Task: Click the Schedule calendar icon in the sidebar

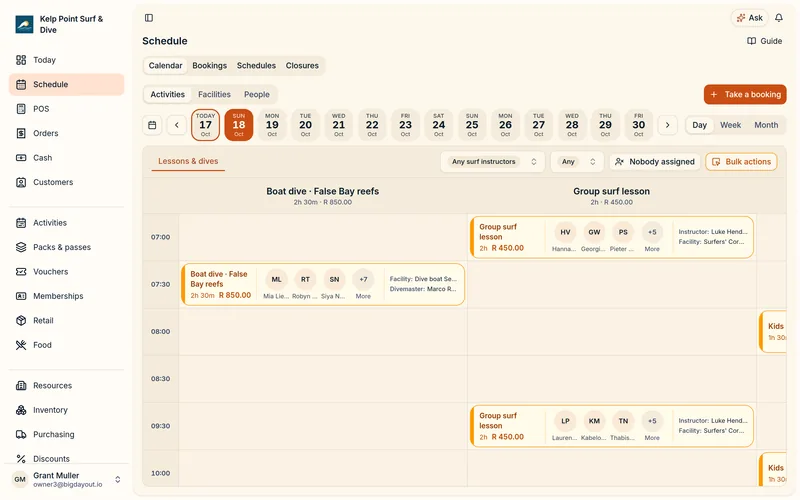Action: [21, 85]
